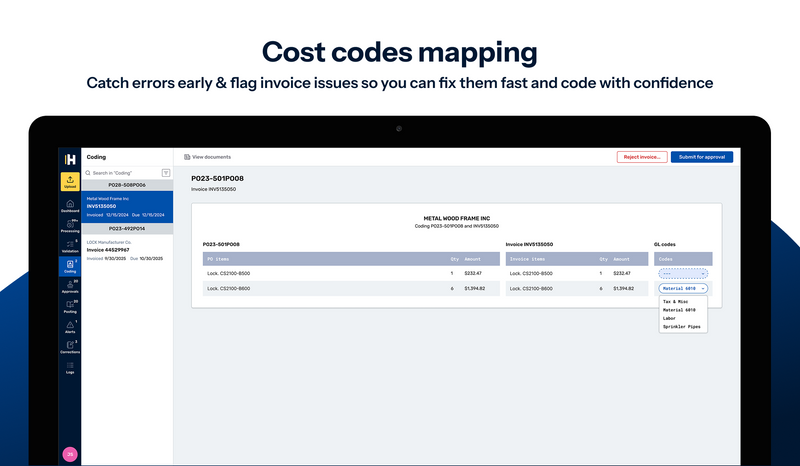Open the Upload section
The width and height of the screenshot is (800, 466).
[70, 181]
